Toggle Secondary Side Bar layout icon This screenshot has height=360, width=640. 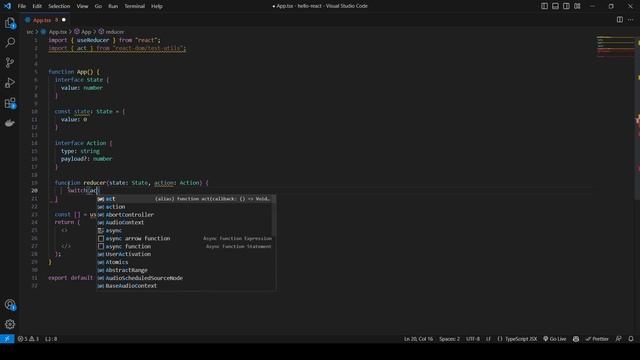pyautogui.click(x=566, y=6)
